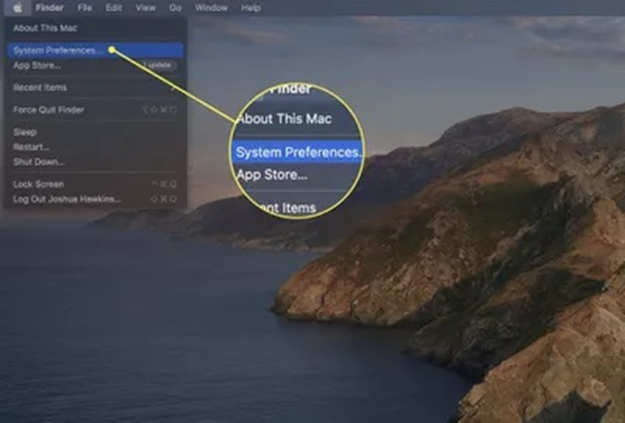Select Lock Screen option
This screenshot has width=625, height=423.
tap(95, 184)
